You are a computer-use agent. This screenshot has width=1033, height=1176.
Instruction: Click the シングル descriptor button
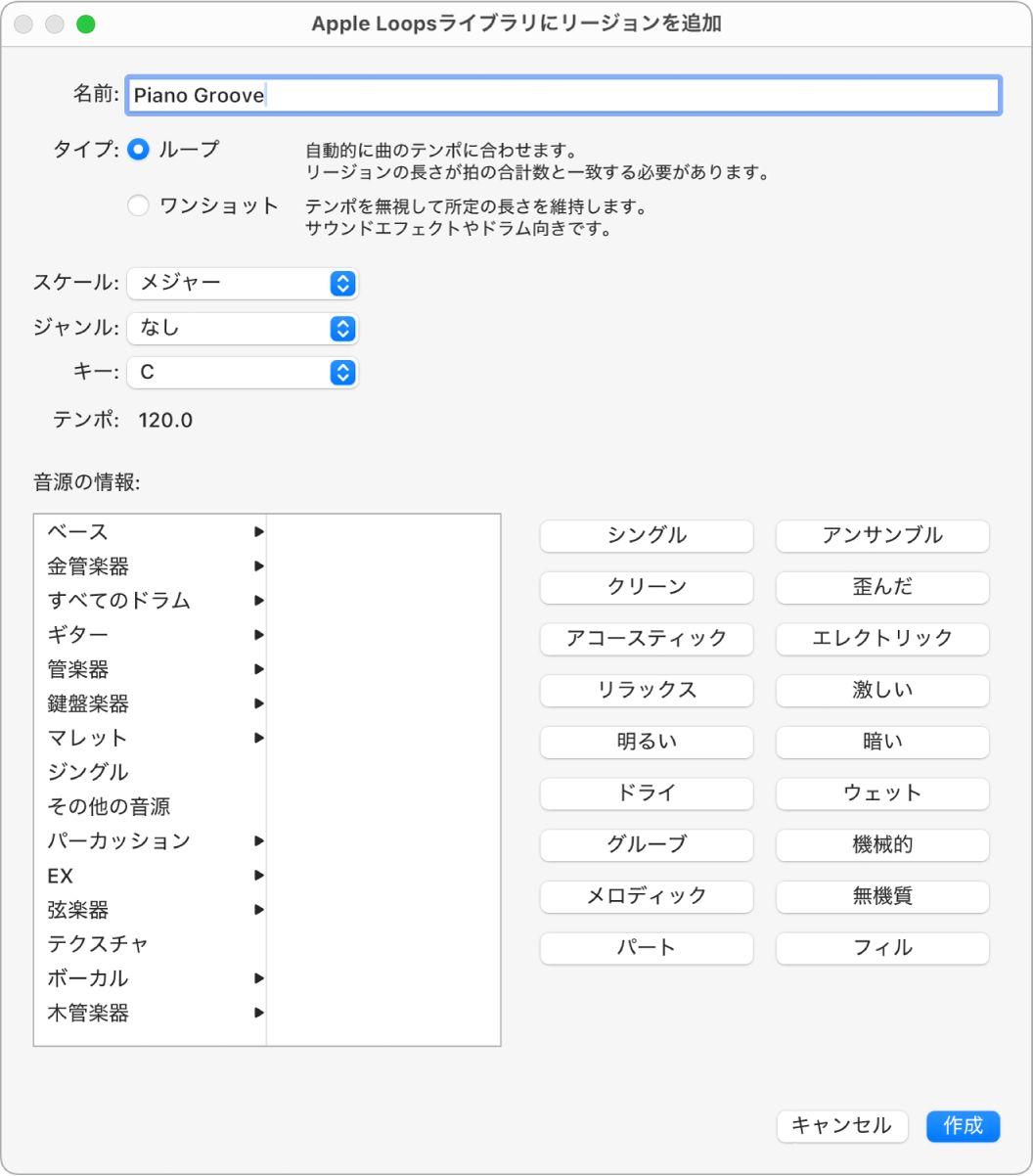pyautogui.click(x=646, y=536)
